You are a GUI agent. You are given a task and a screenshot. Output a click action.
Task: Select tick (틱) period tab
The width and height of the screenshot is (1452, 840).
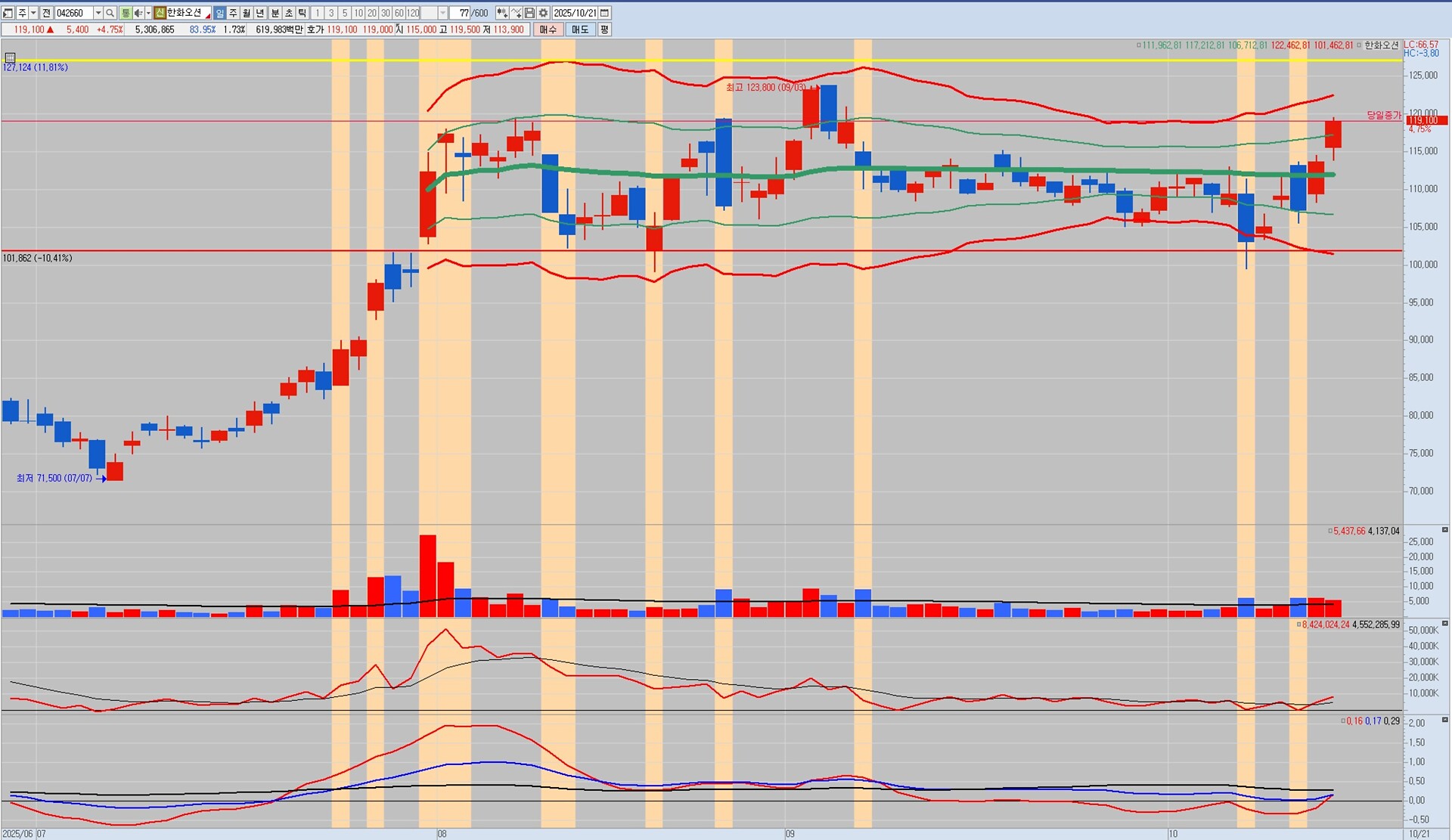pos(302,13)
